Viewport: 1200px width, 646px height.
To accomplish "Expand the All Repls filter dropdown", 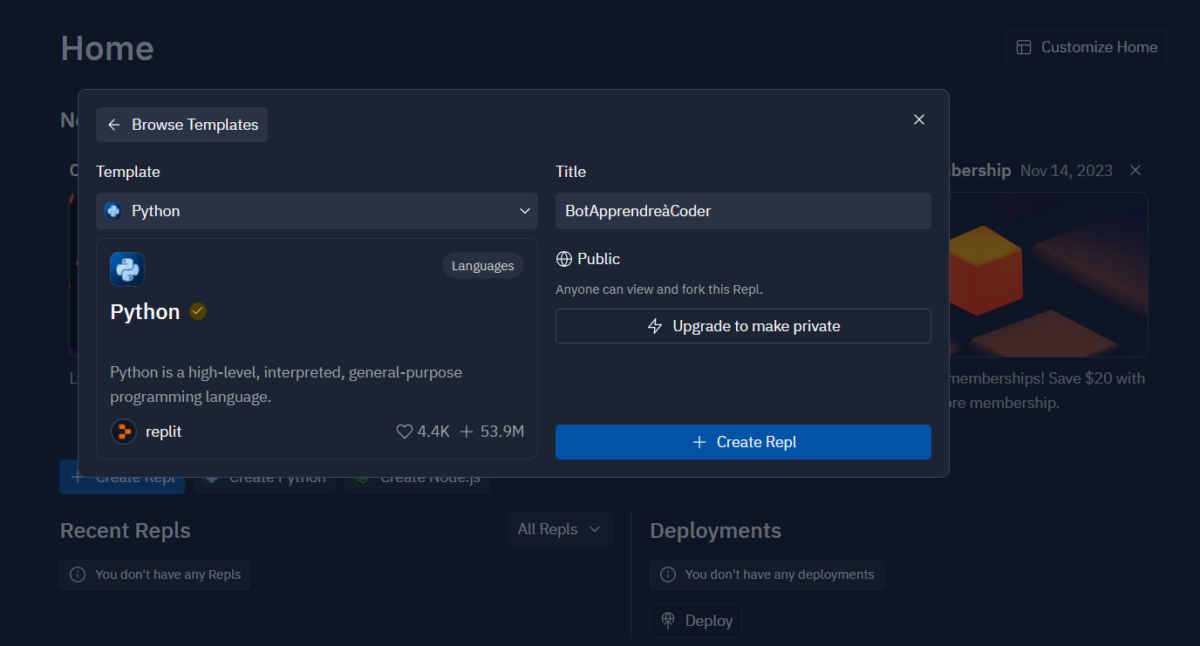I will [560, 530].
